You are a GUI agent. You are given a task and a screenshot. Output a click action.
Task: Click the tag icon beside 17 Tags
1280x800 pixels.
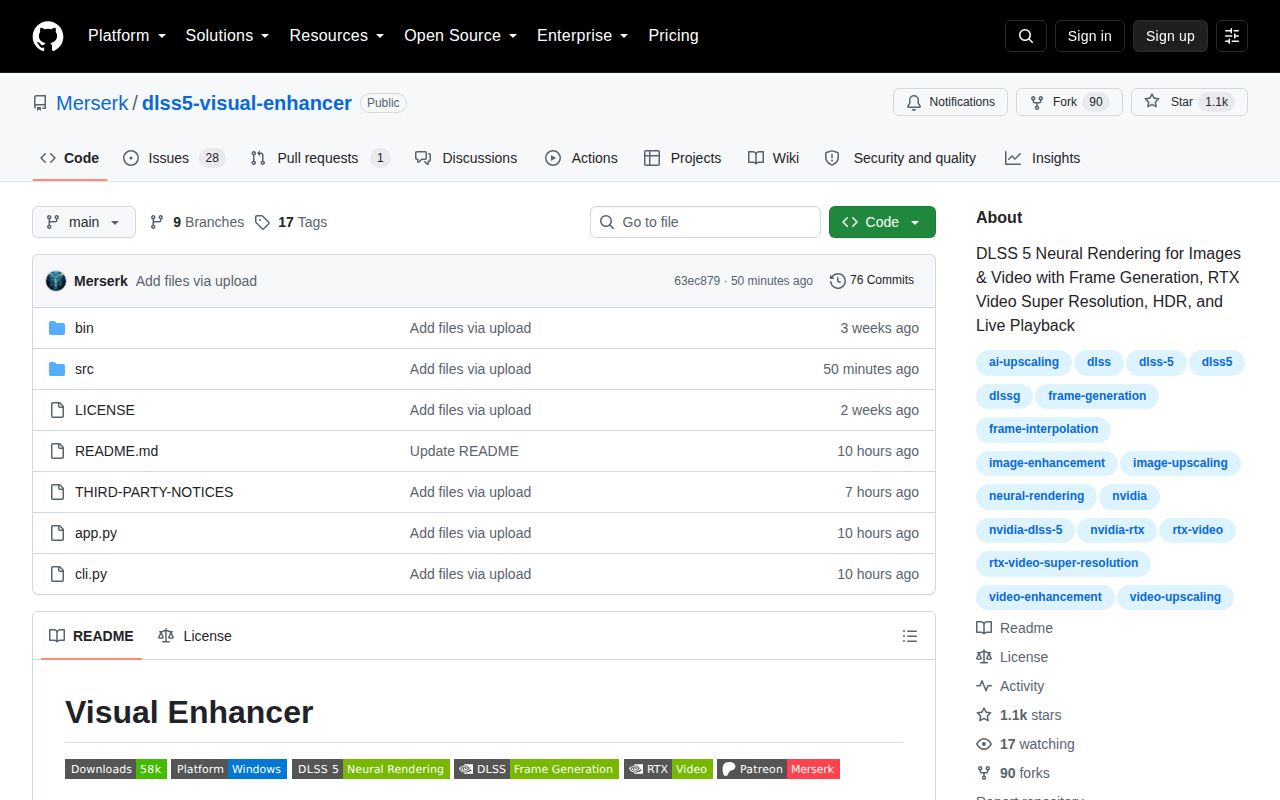[x=262, y=222]
